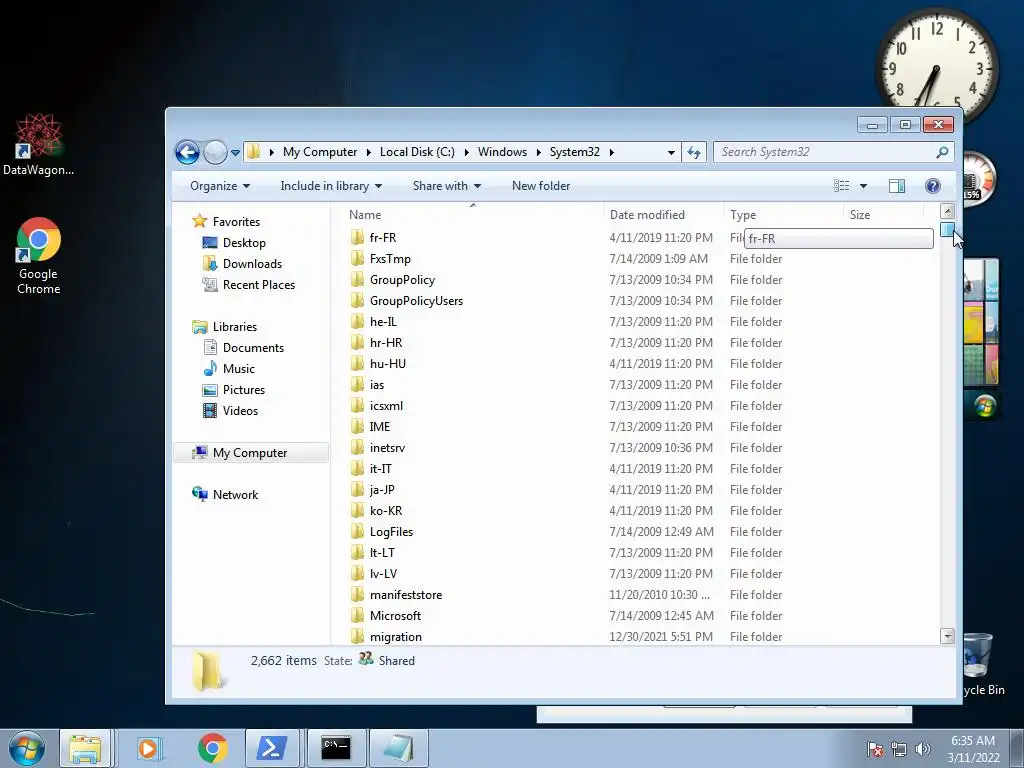
Task: Sort by the Size column header
Action: (884, 215)
